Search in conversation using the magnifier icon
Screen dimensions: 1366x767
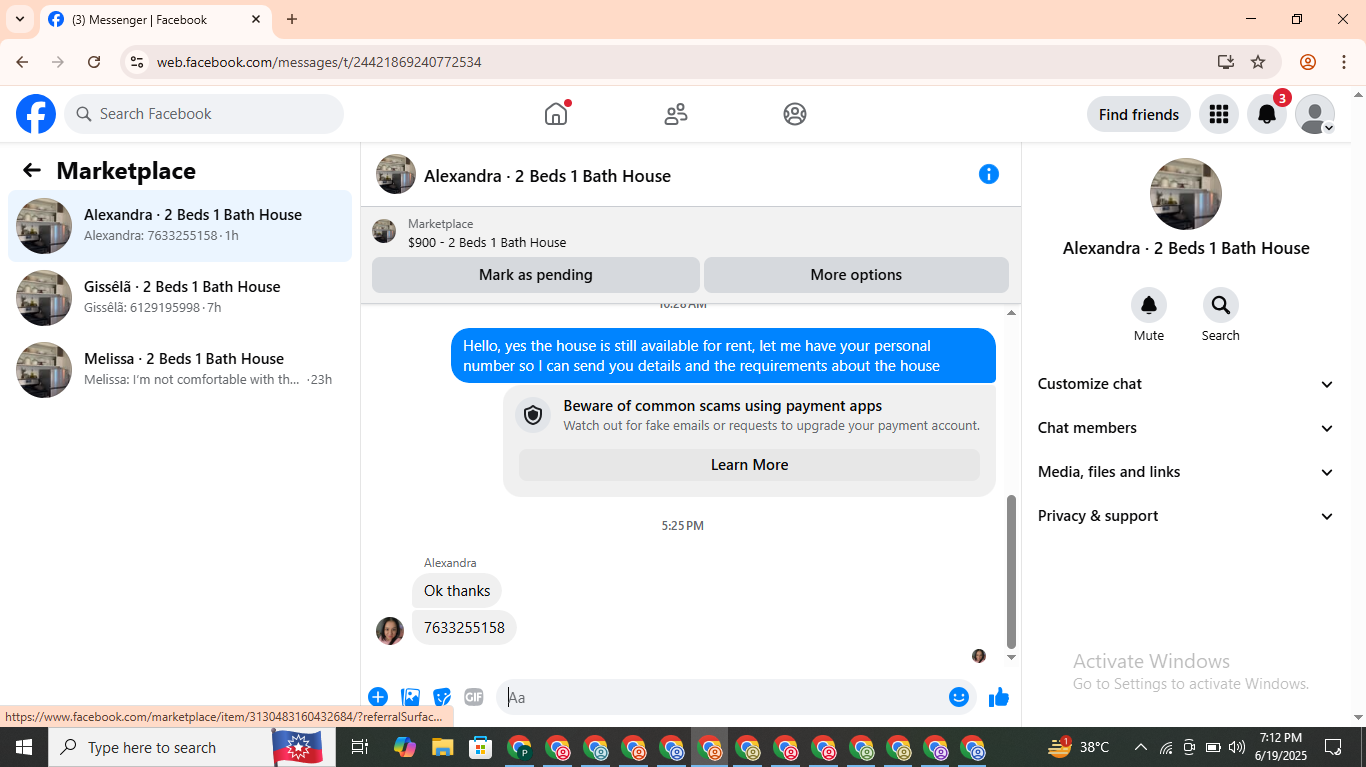coord(1221,305)
